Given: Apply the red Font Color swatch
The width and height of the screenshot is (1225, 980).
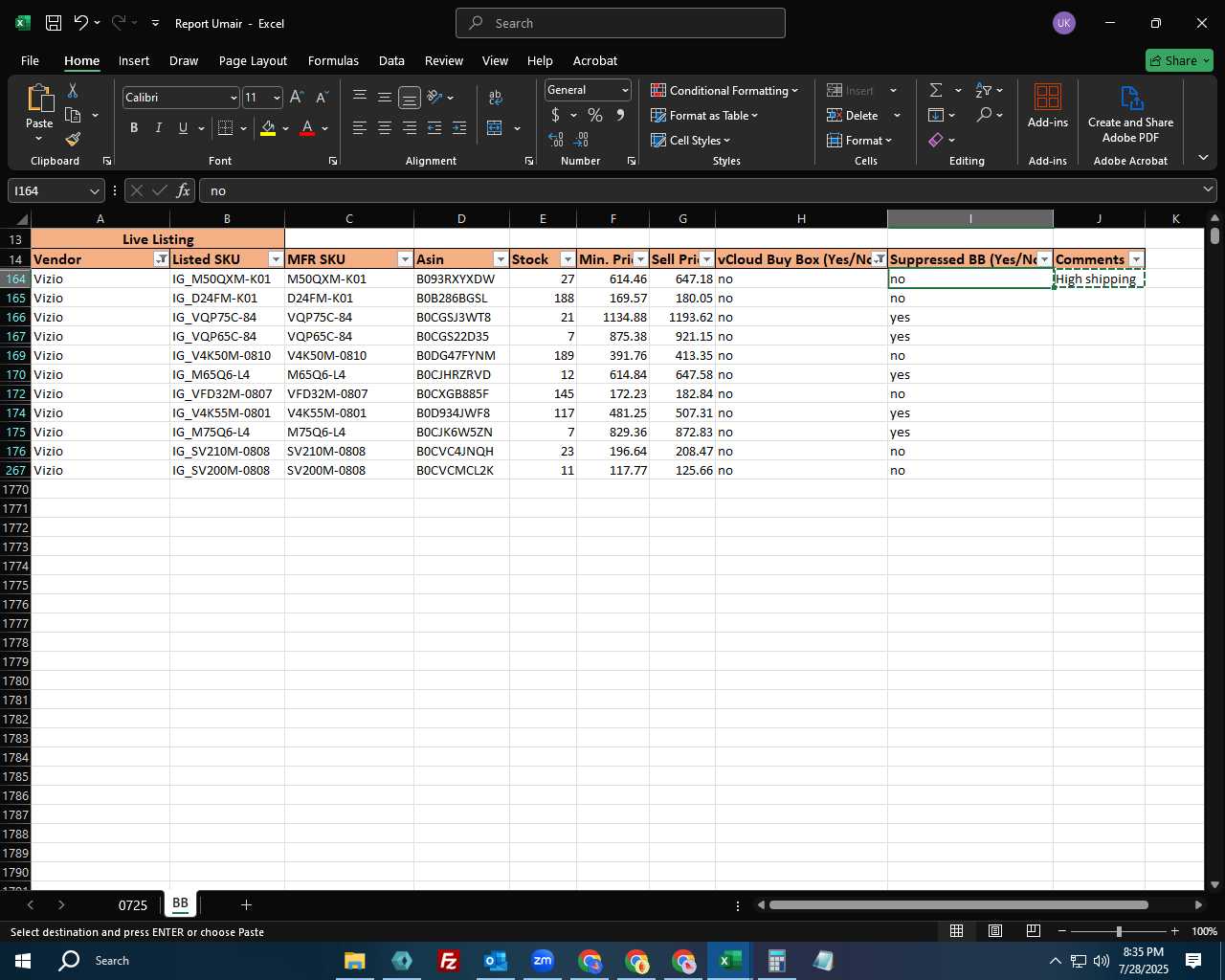Looking at the screenshot, I should [307, 128].
